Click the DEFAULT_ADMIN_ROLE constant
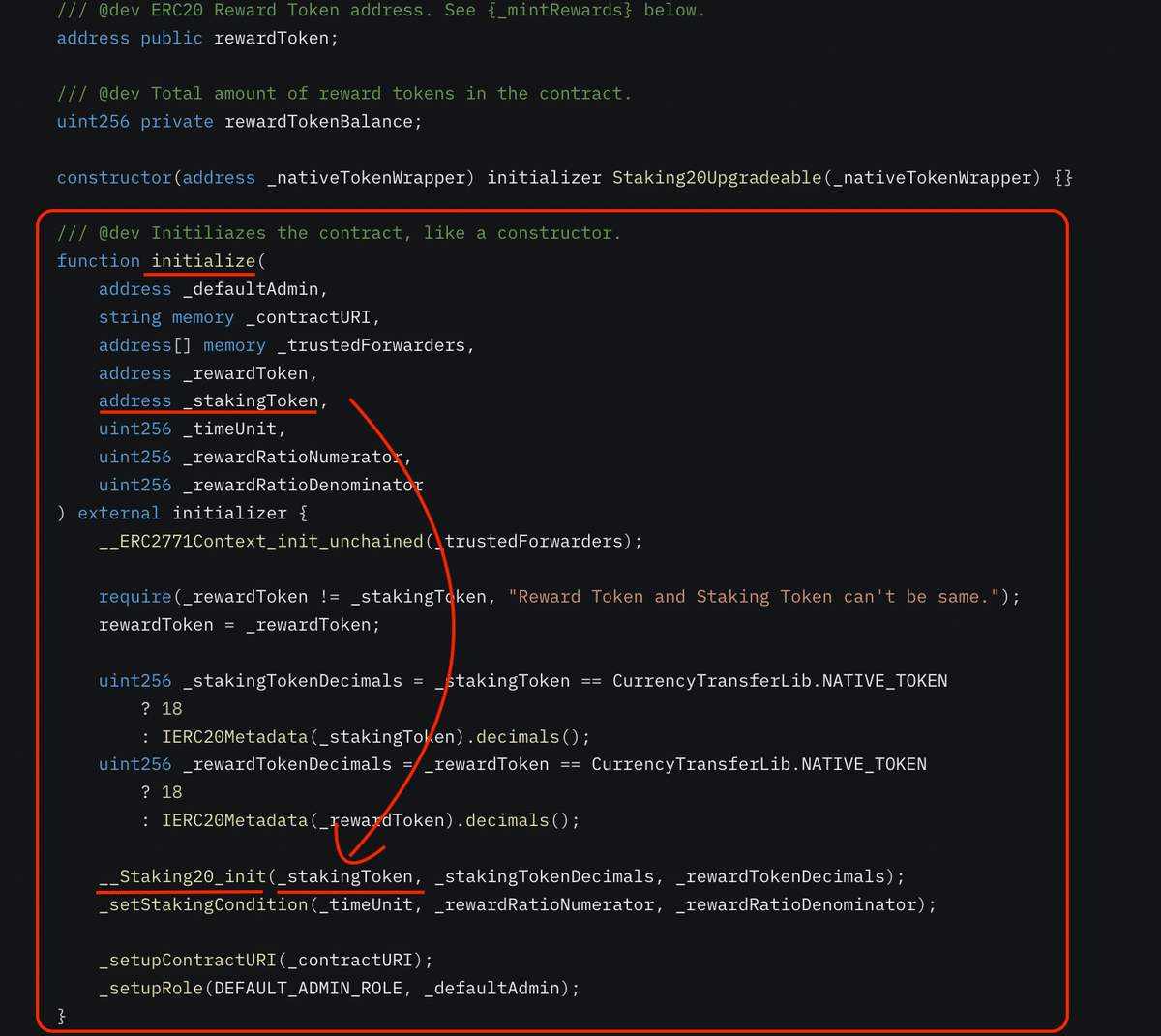Image resolution: width=1161 pixels, height=1036 pixels. tap(308, 988)
